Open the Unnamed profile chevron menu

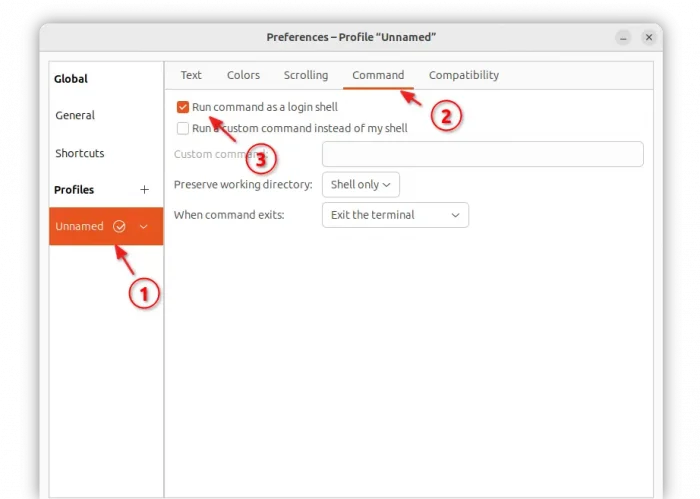click(x=144, y=227)
